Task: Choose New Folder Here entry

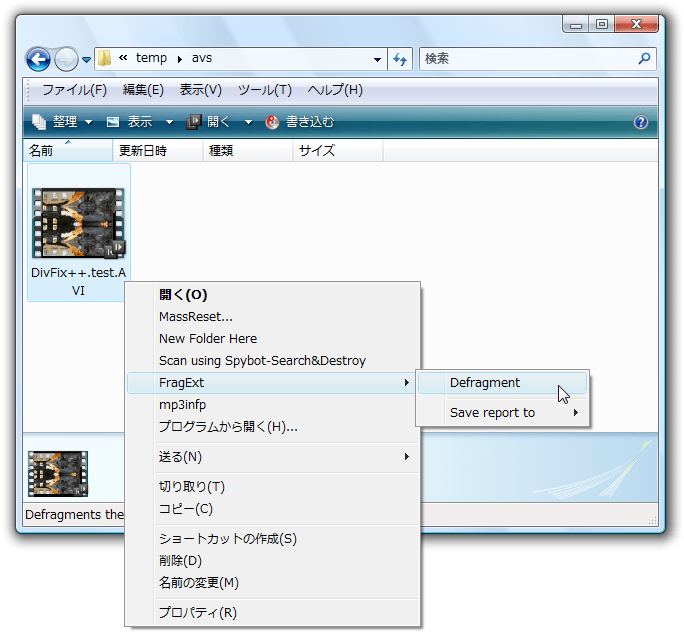Action: coord(273,339)
